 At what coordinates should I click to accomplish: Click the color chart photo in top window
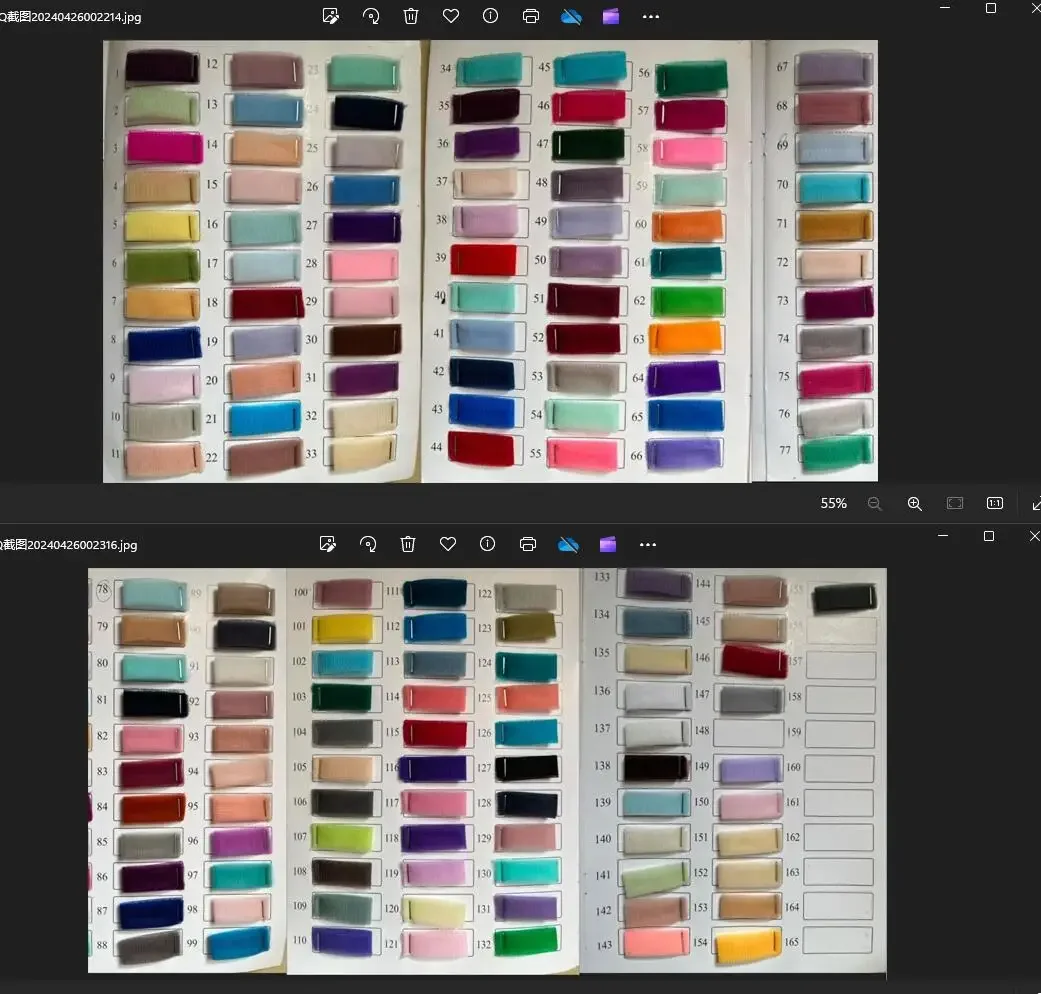point(490,261)
